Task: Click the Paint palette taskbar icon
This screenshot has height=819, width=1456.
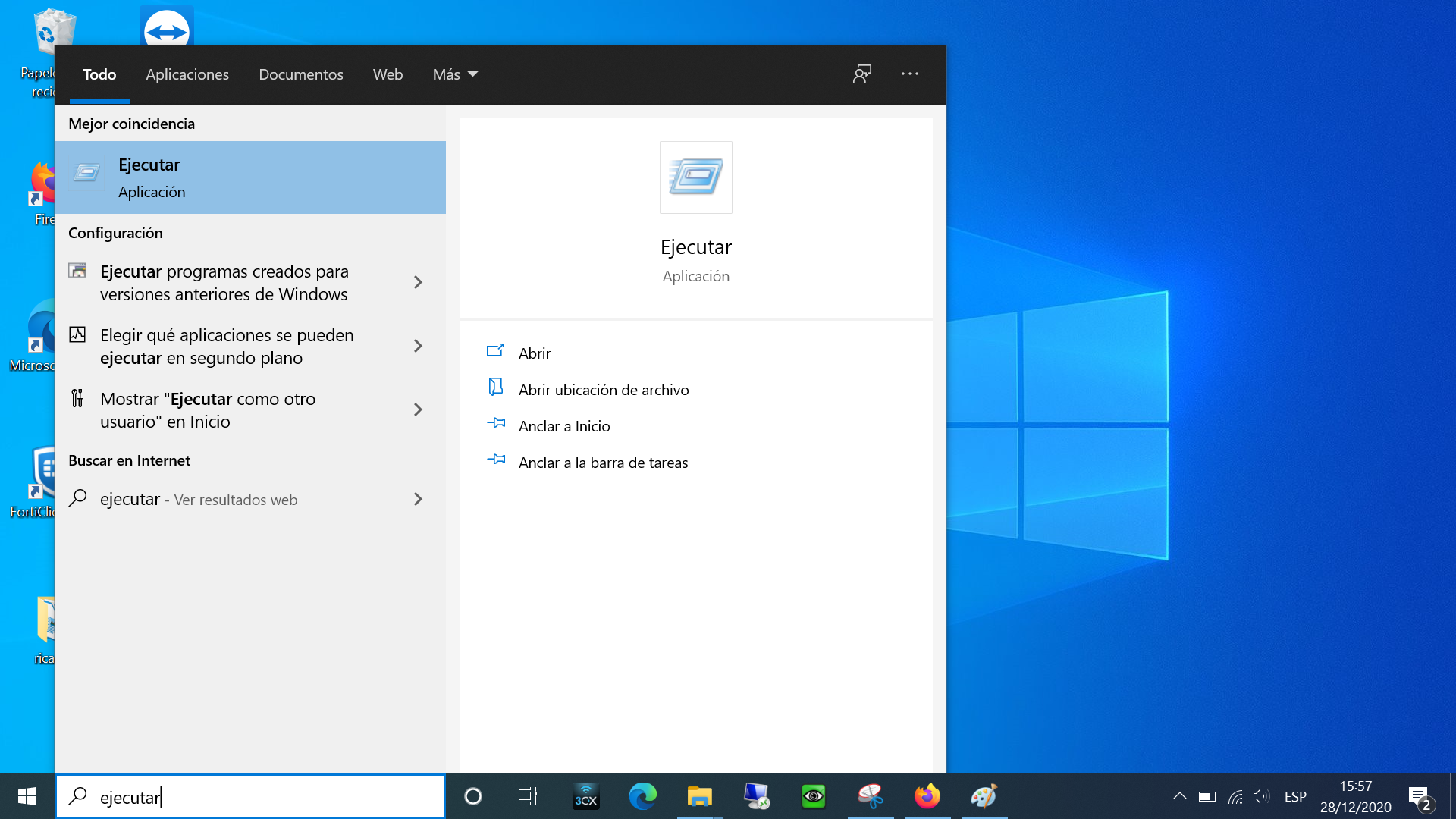Action: (984, 796)
